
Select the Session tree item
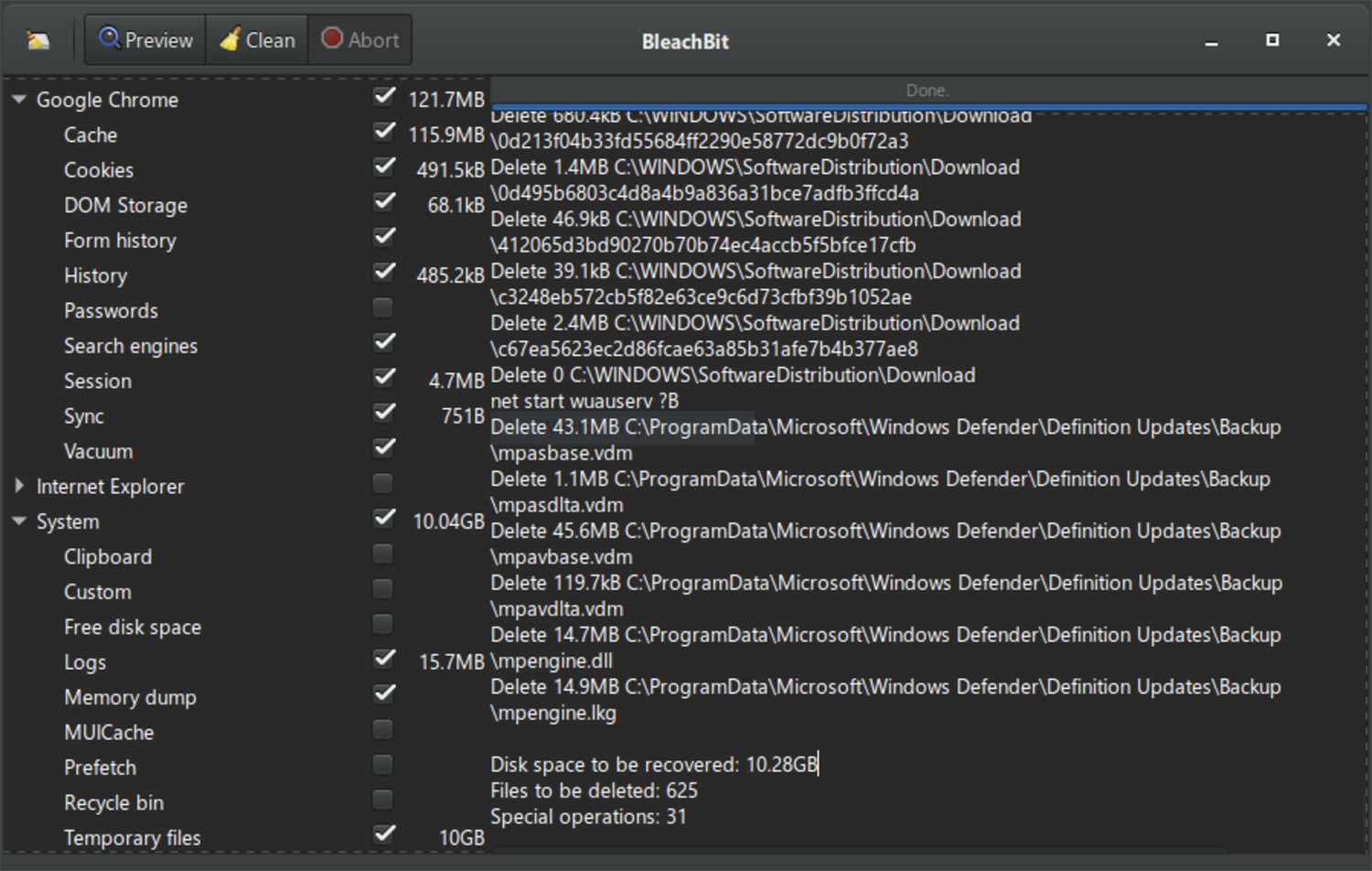click(x=98, y=381)
